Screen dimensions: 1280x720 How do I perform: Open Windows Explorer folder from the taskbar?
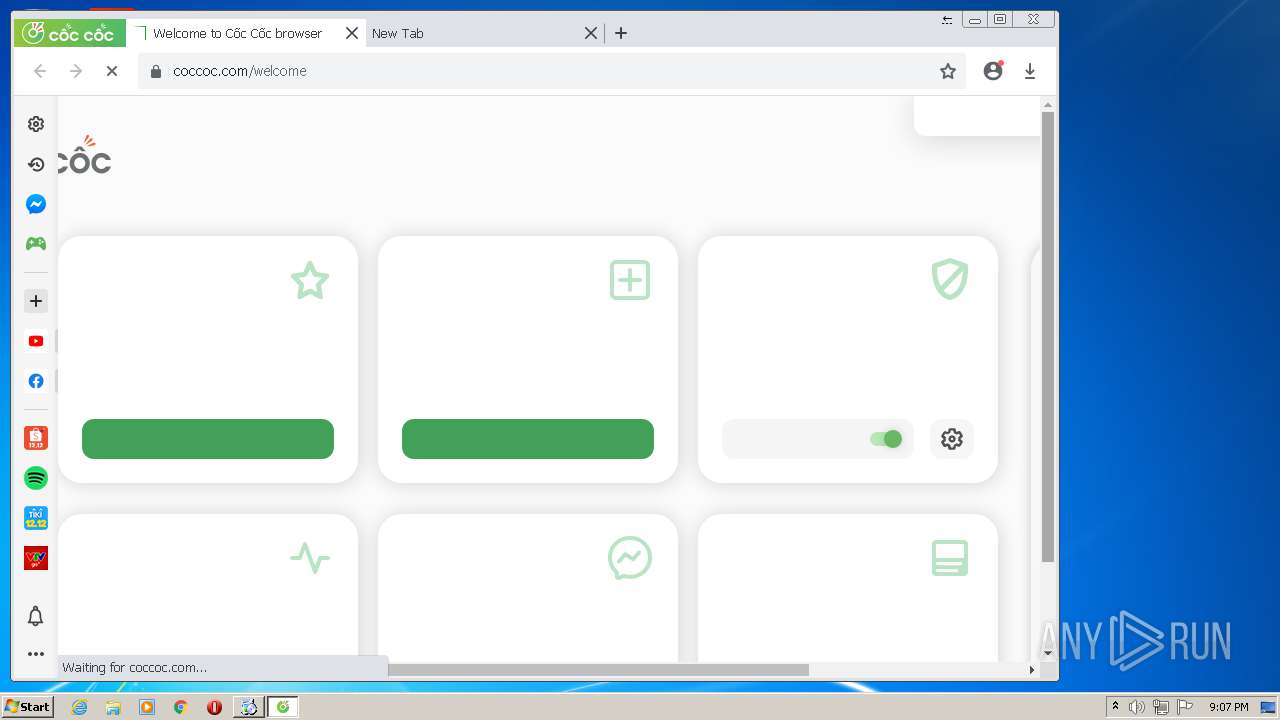click(113, 707)
